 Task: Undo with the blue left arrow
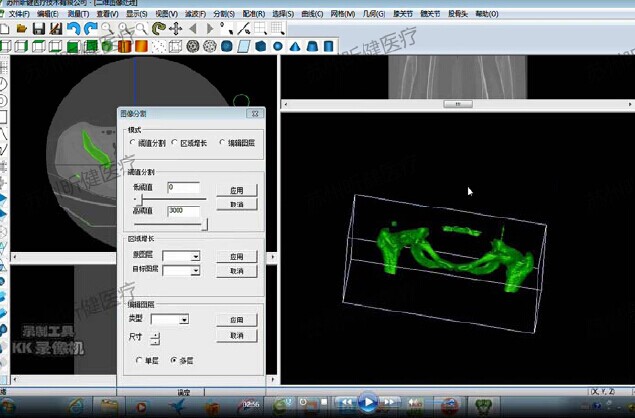pos(74,29)
